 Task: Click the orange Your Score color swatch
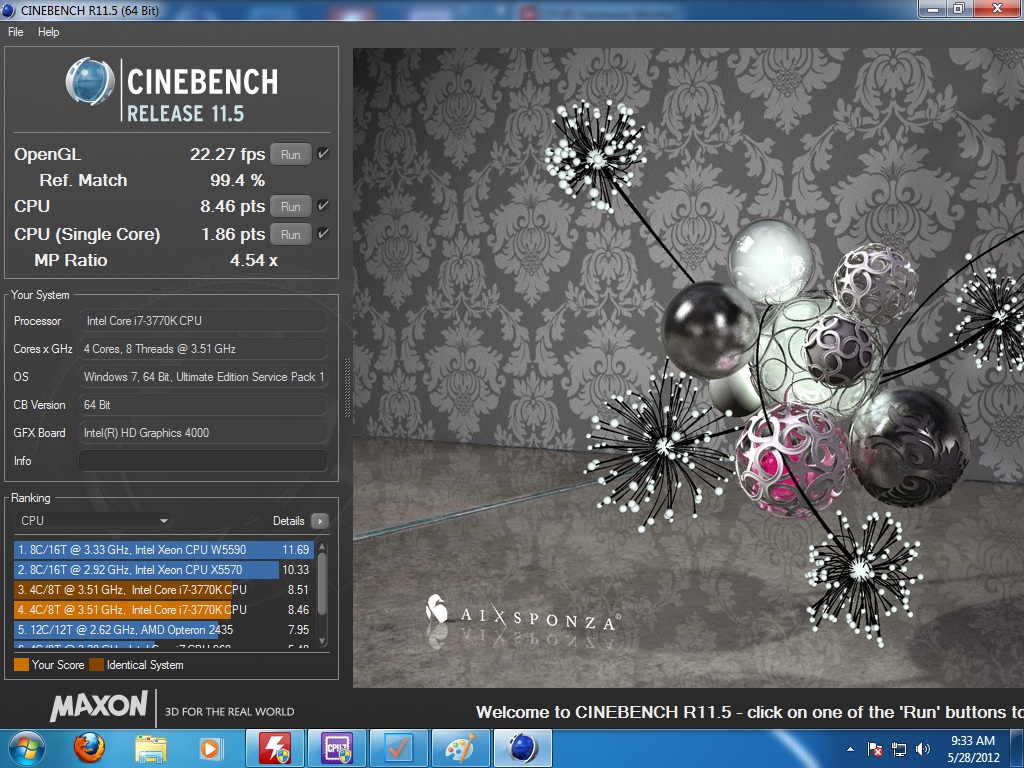[x=22, y=665]
